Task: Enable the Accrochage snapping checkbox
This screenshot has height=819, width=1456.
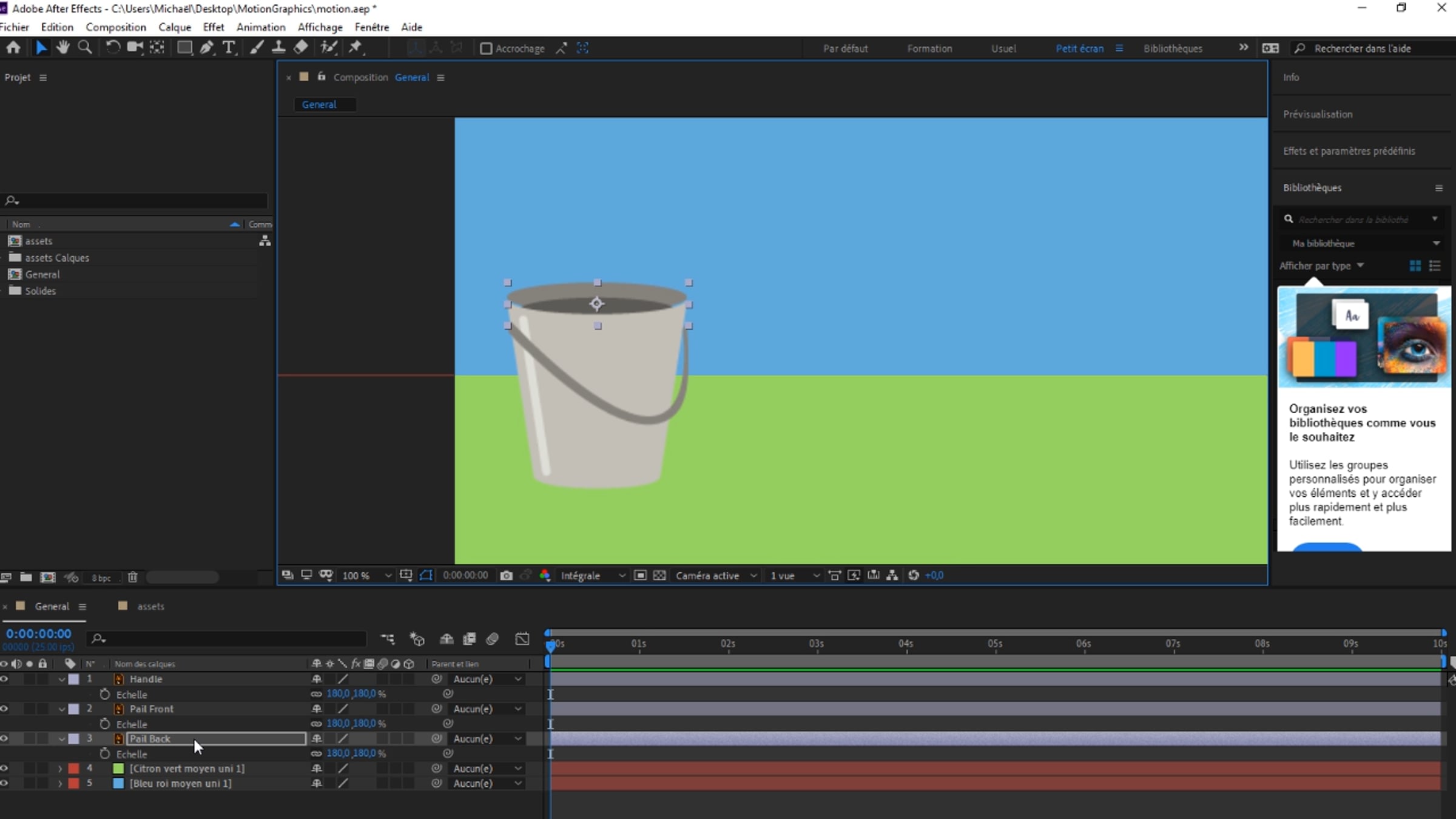Action: 486,49
